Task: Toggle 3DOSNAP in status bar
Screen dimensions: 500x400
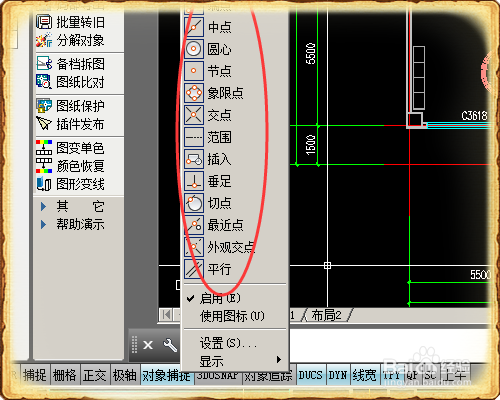Action: [218, 377]
